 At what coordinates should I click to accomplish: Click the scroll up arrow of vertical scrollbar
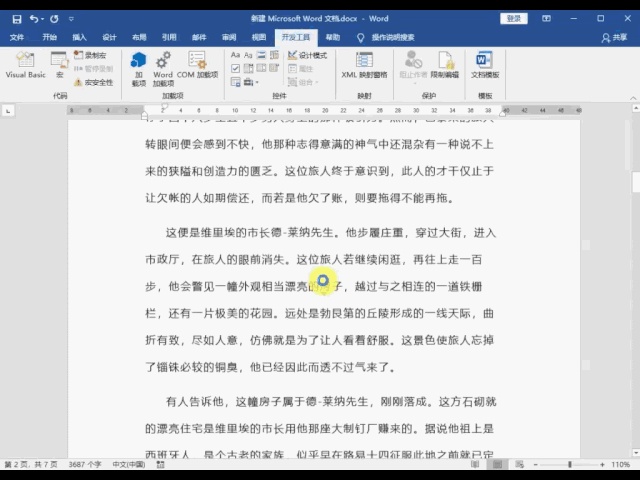pyautogui.click(x=636, y=108)
